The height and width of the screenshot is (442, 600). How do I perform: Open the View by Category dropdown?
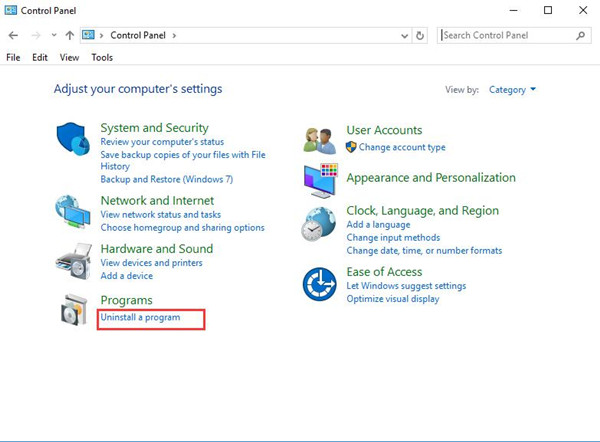[512, 90]
